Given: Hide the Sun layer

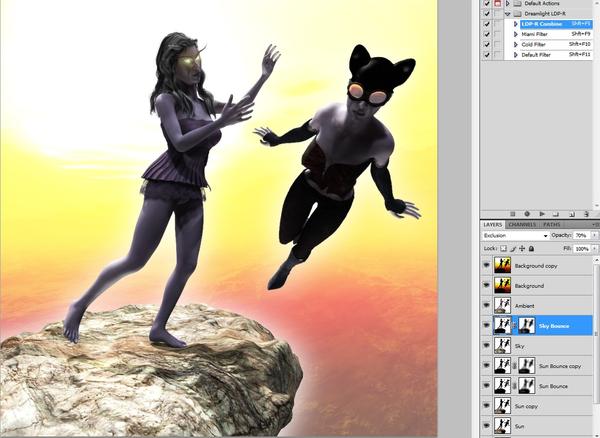Looking at the screenshot, I should click(x=486, y=425).
